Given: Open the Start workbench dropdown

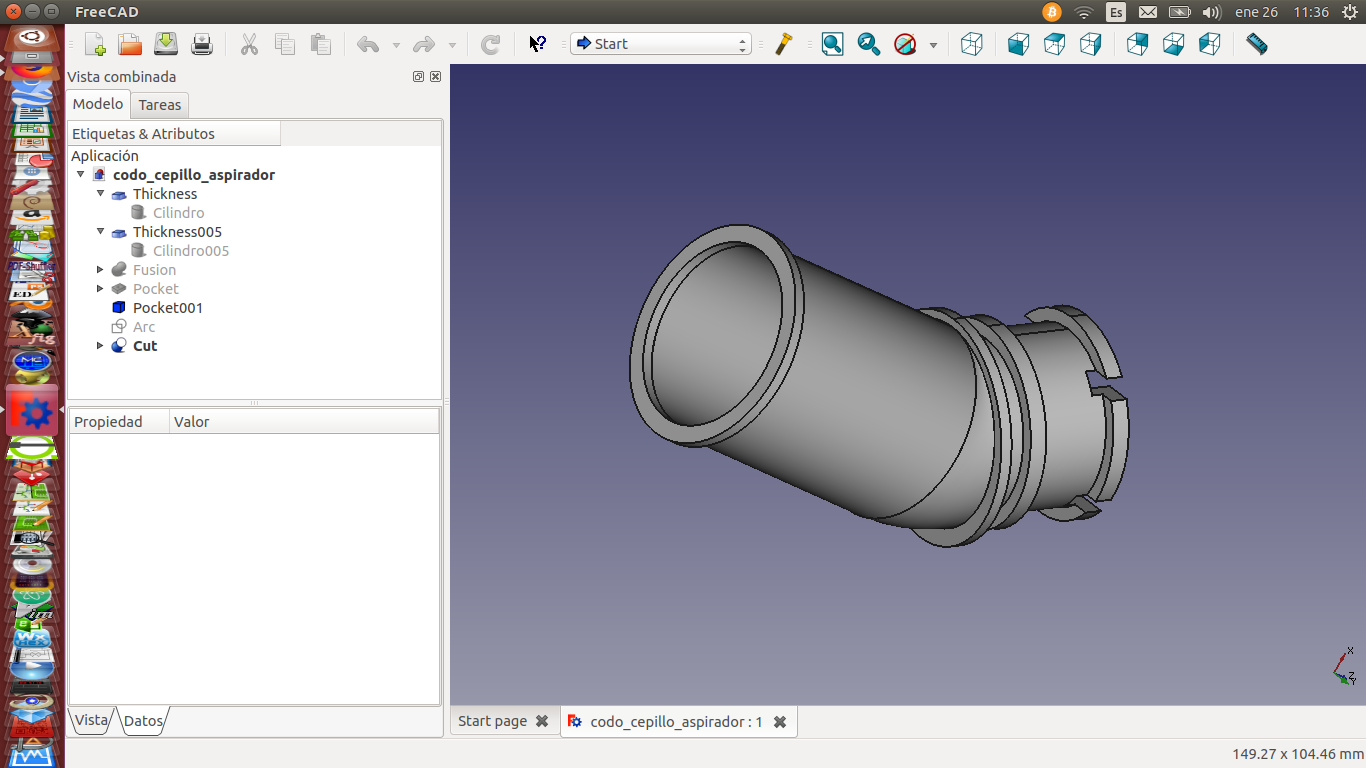Looking at the screenshot, I should click(660, 44).
